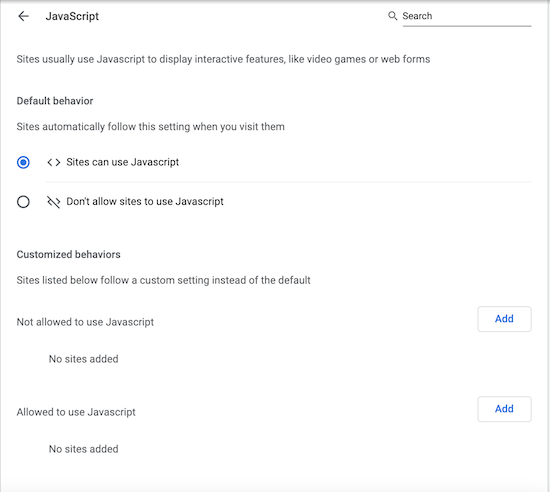Click the Don't allow sites to use Javascript label

click(x=145, y=201)
